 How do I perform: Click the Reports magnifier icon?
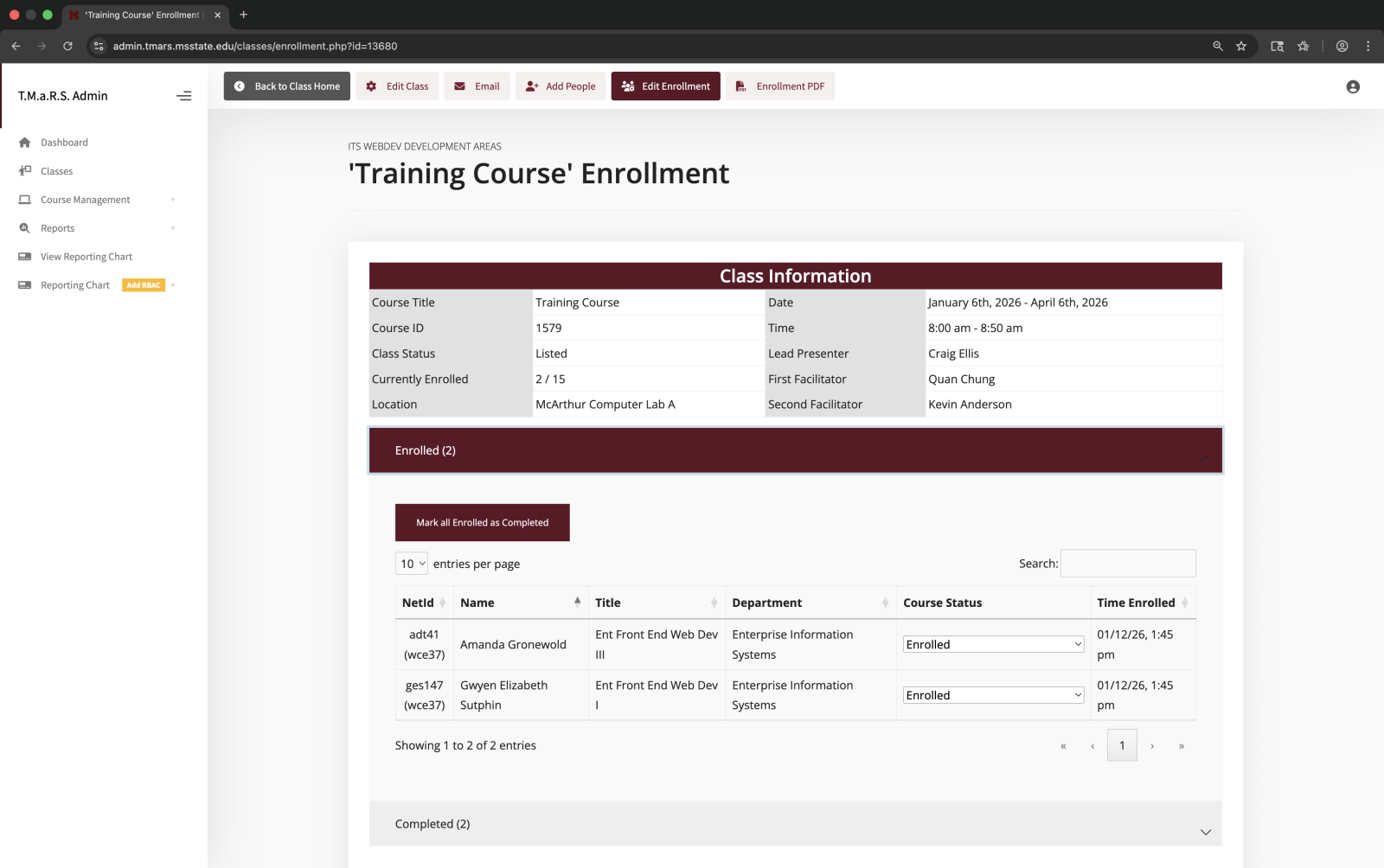coord(25,228)
